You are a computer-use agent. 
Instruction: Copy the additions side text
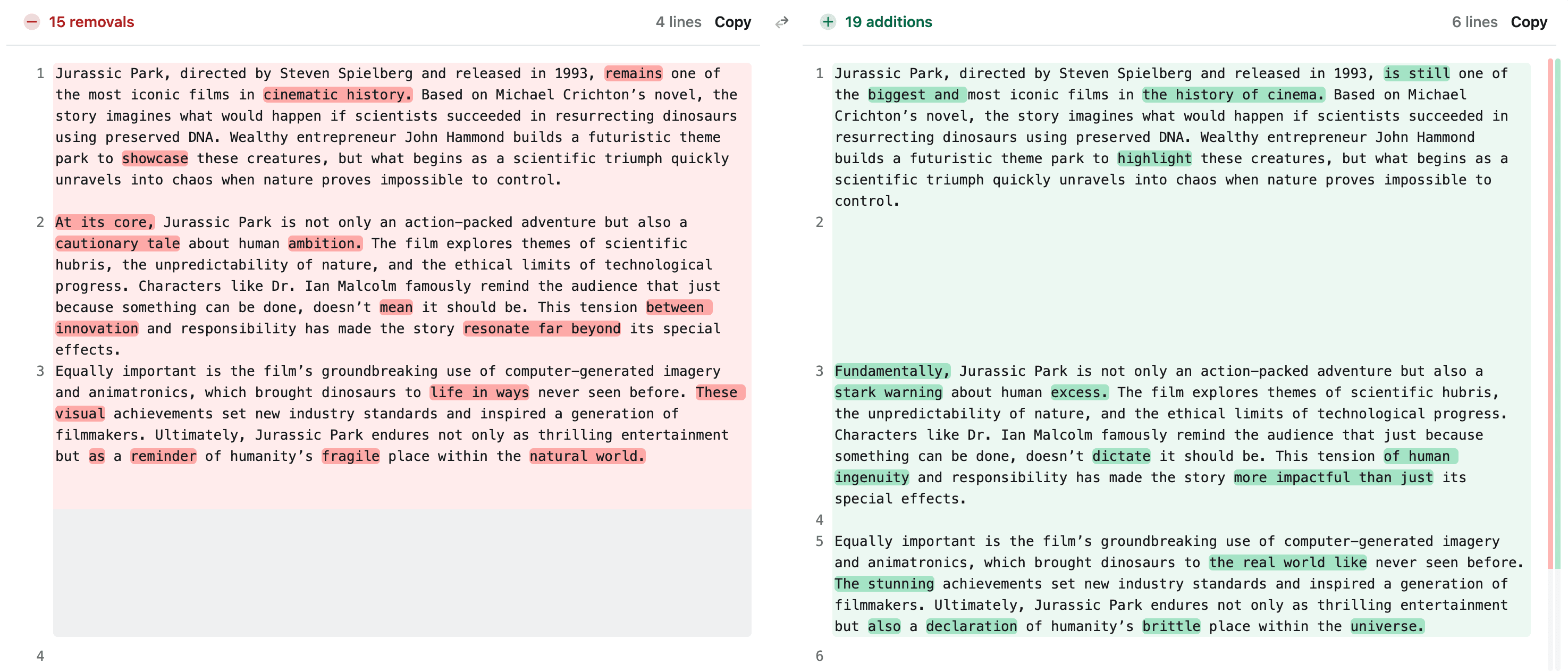[1528, 22]
